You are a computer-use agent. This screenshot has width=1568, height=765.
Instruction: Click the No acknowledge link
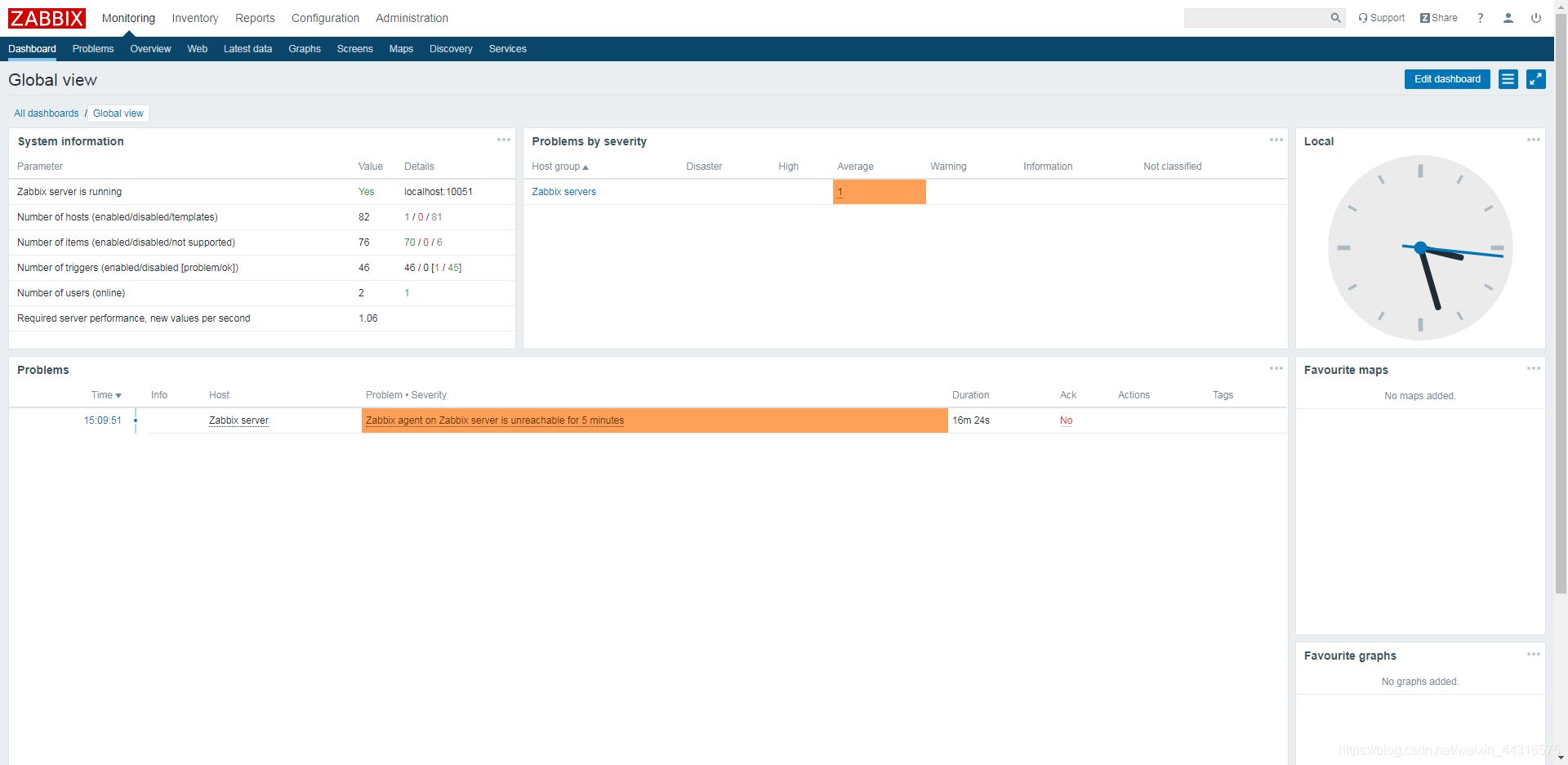(1066, 420)
